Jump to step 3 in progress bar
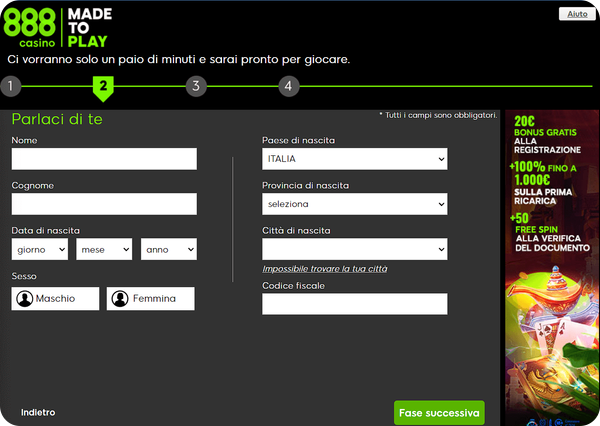The height and width of the screenshot is (426, 600). (196, 86)
